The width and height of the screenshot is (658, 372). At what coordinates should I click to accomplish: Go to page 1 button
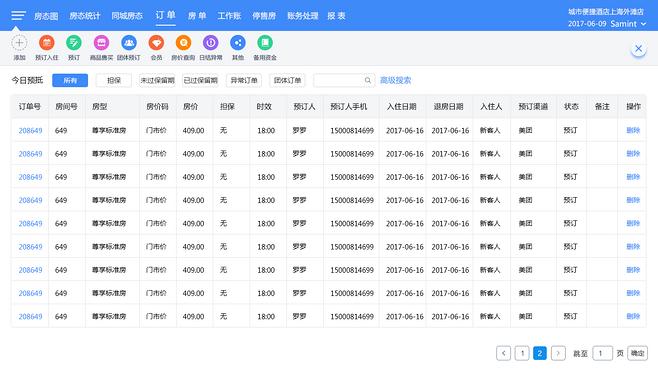522,353
